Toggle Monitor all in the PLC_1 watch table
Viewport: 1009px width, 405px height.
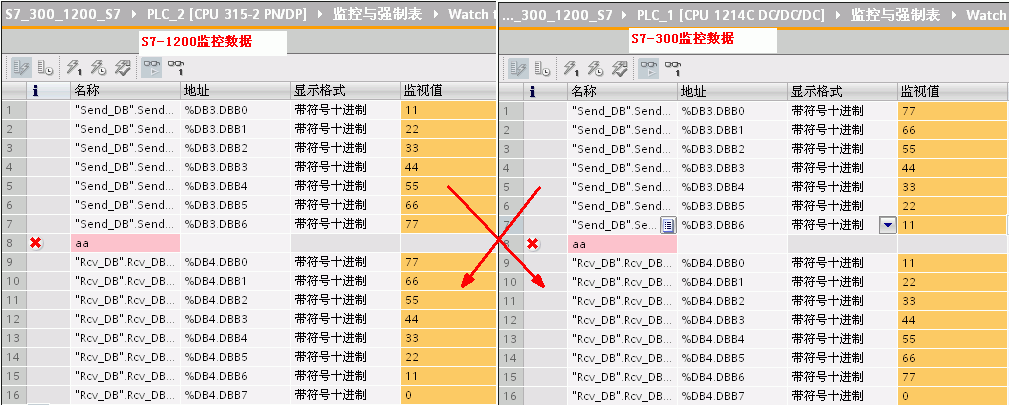tap(649, 68)
